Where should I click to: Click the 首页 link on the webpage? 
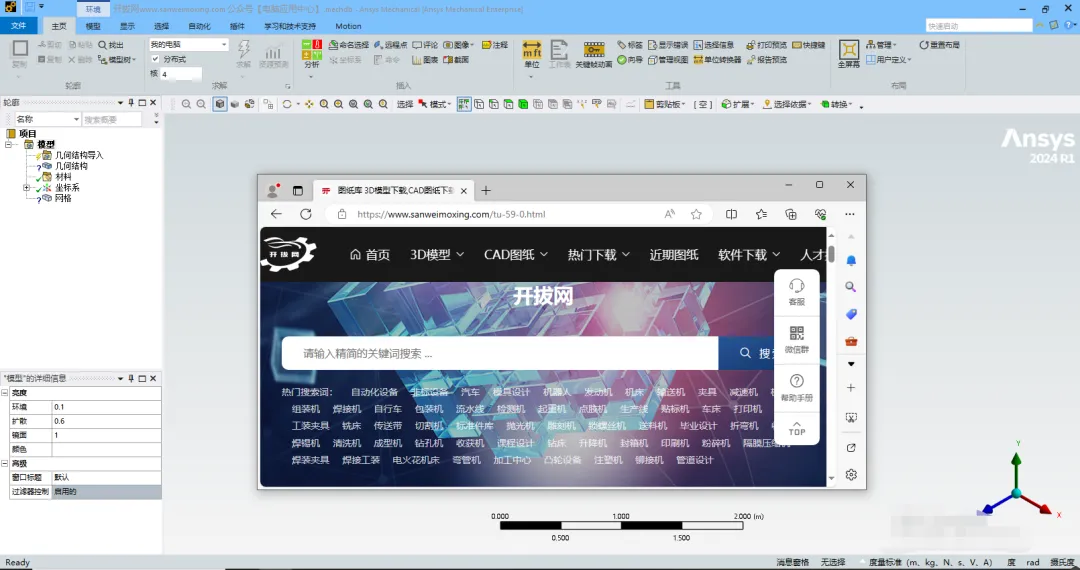370,255
